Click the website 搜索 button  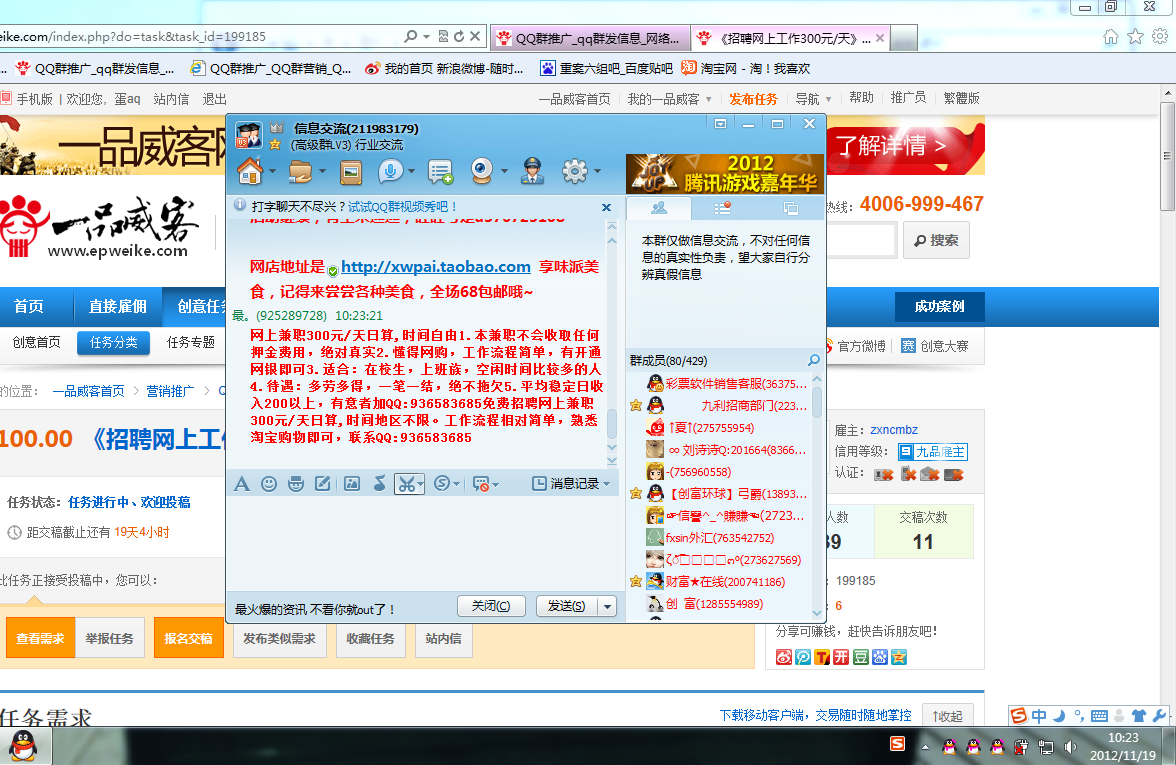936,240
